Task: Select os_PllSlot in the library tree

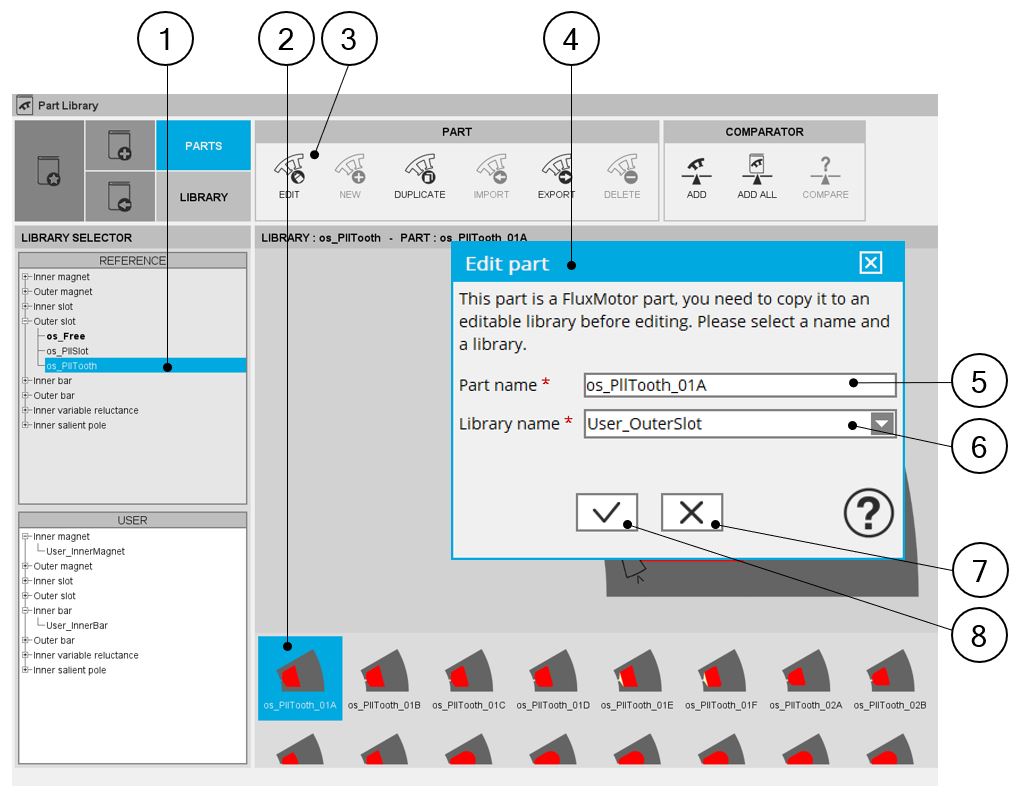Action: 67,351
